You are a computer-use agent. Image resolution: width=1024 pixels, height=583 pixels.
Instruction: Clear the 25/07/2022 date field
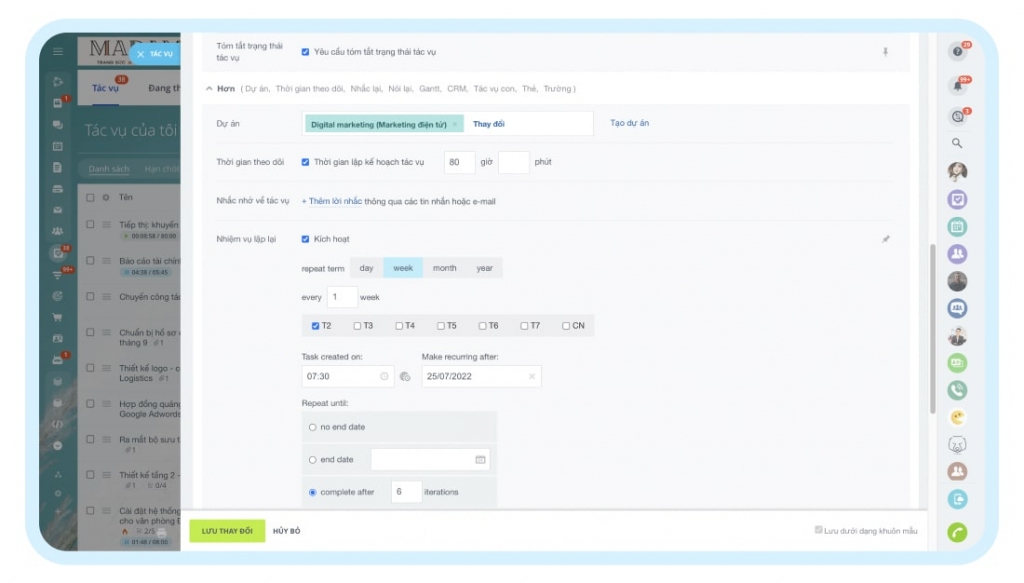pos(532,376)
